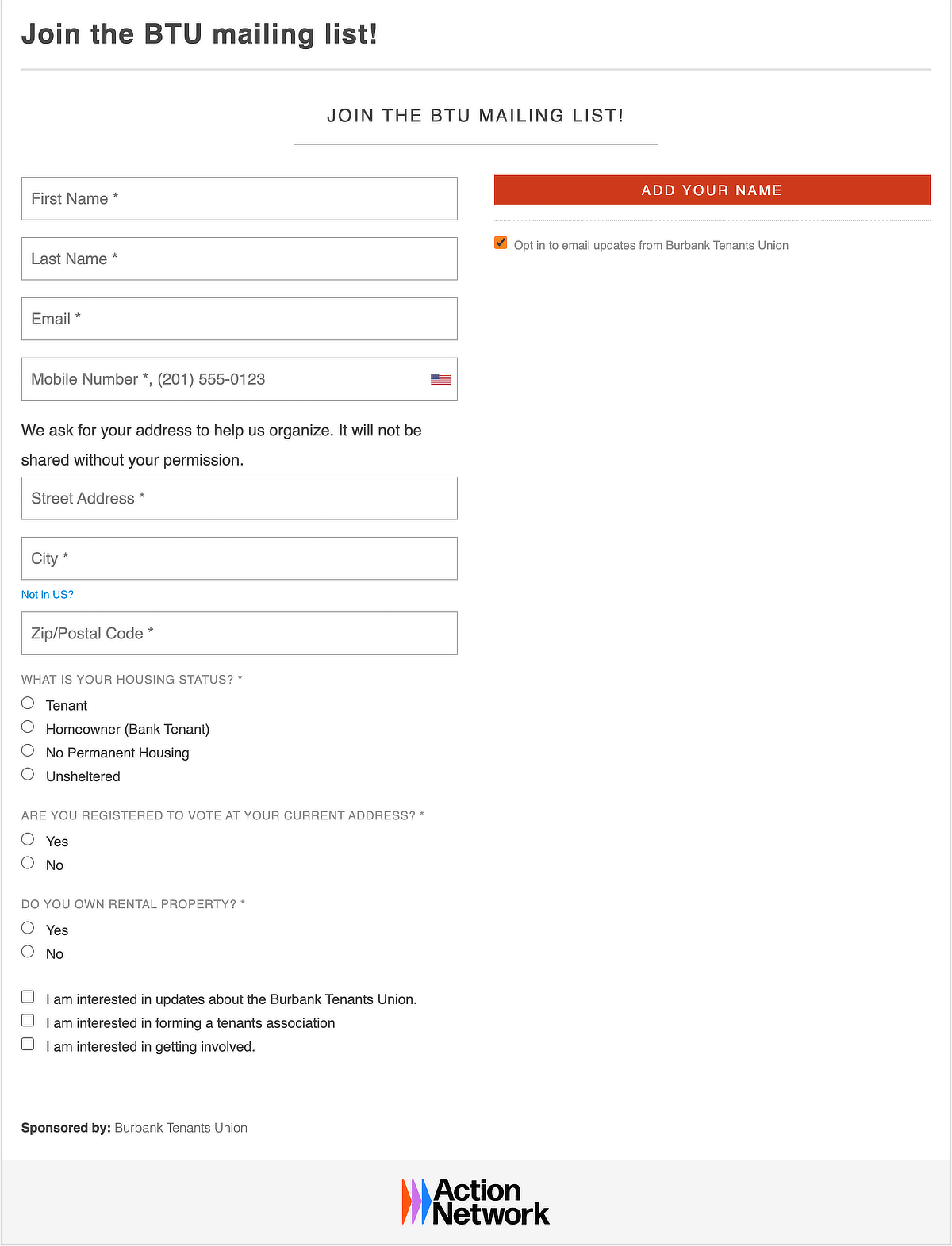The height and width of the screenshot is (1246, 952).
Task: Select Yes for registered to vote
Action: click(28, 838)
